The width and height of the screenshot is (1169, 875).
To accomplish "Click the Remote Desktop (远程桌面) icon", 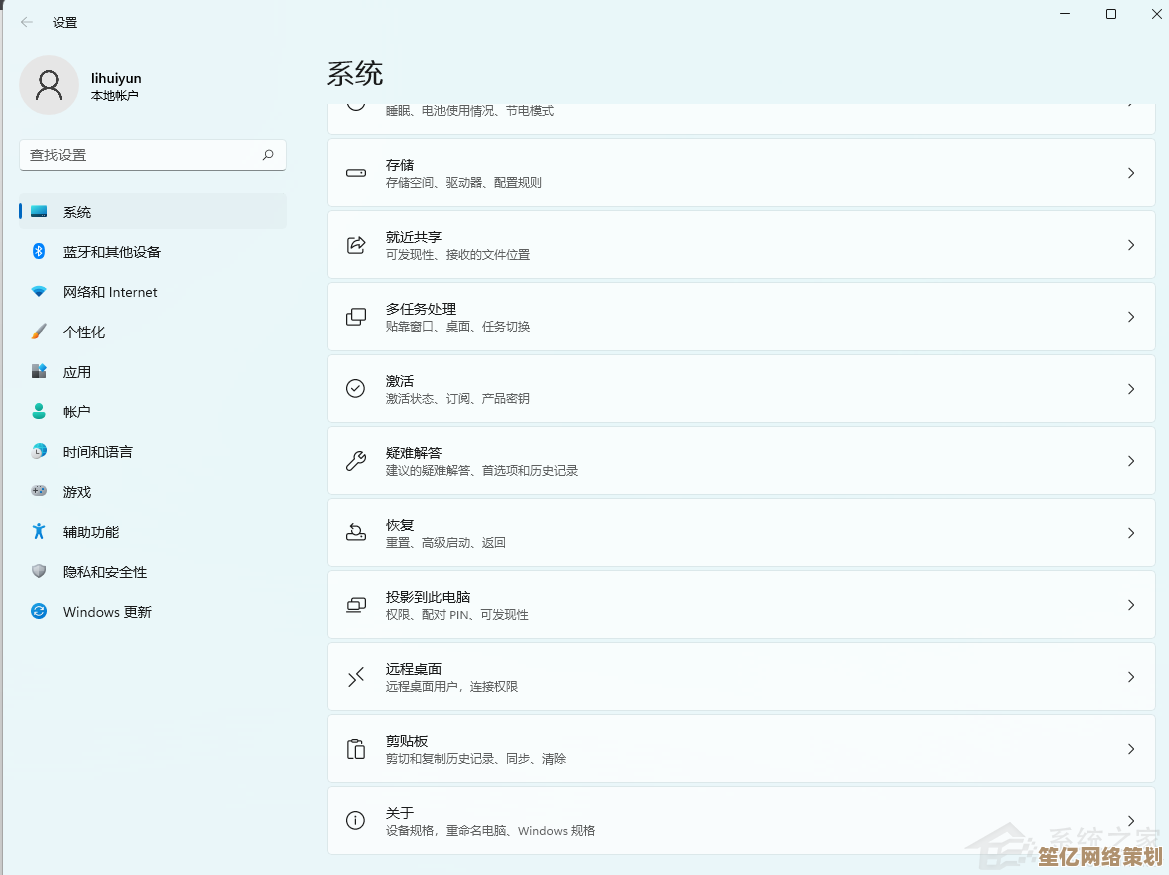I will pyautogui.click(x=356, y=677).
